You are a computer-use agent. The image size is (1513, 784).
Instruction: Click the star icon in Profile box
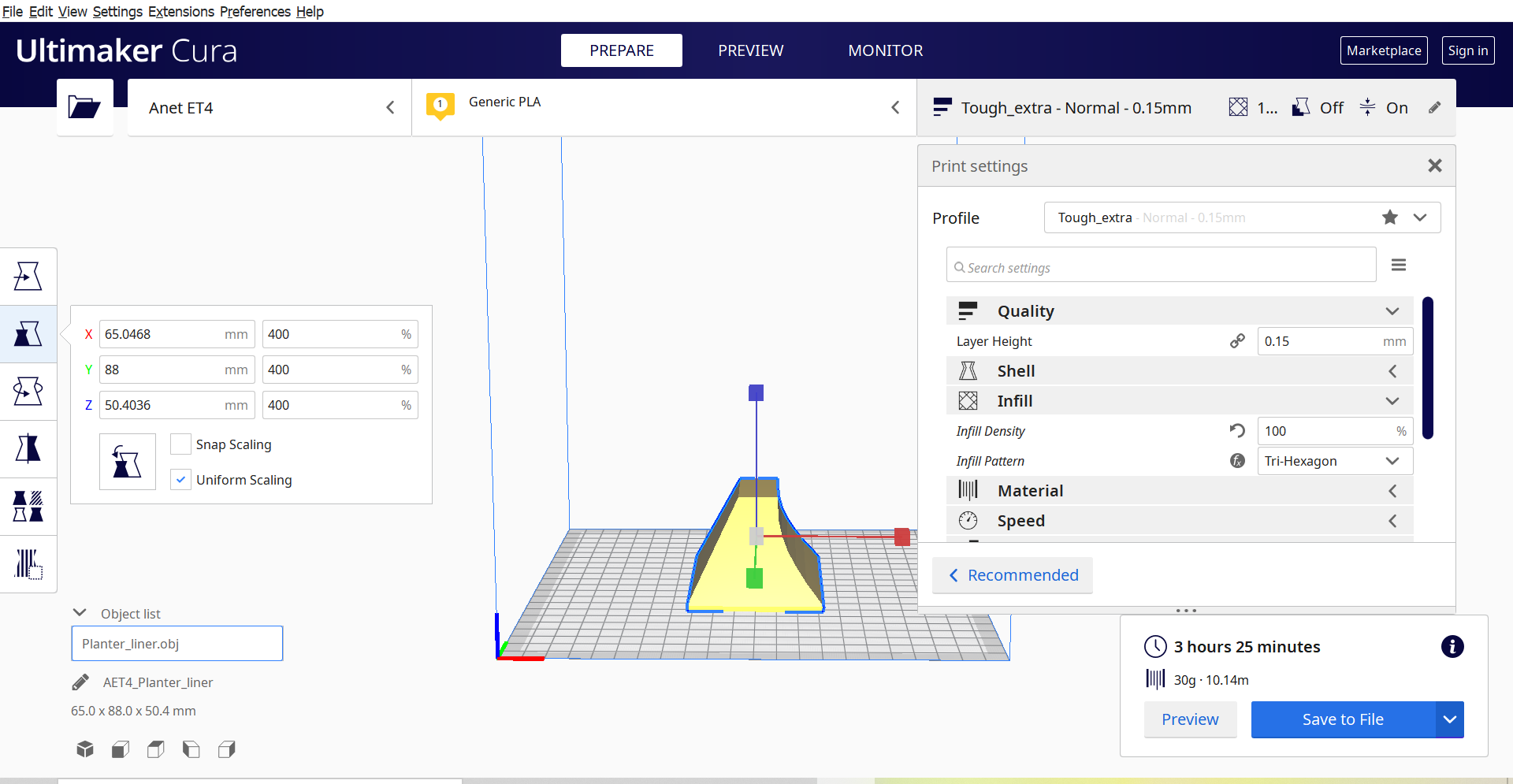(x=1390, y=217)
